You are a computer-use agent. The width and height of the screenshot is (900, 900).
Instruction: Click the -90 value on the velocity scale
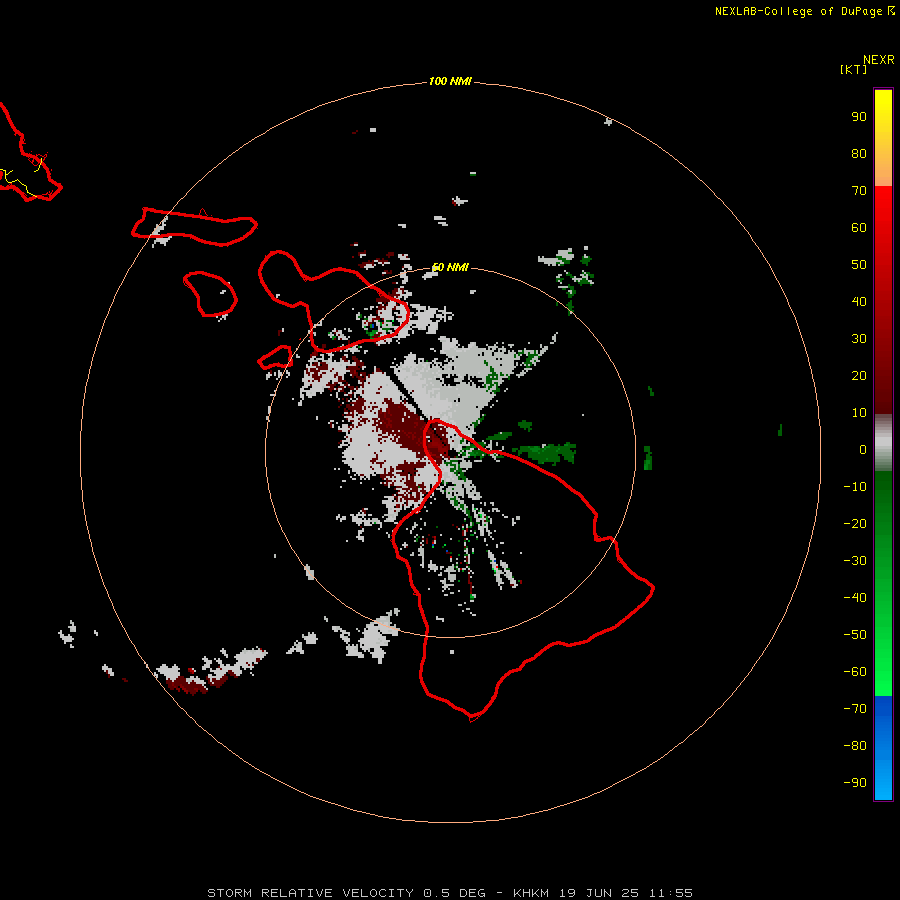[x=855, y=783]
